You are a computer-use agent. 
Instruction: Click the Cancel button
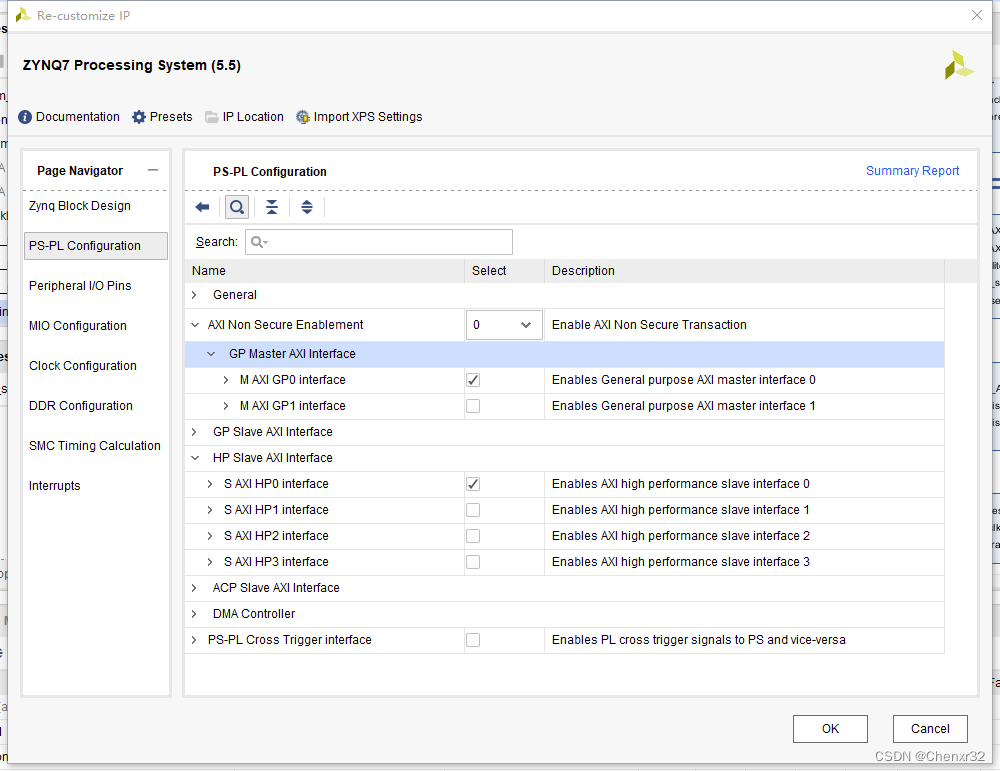click(930, 729)
